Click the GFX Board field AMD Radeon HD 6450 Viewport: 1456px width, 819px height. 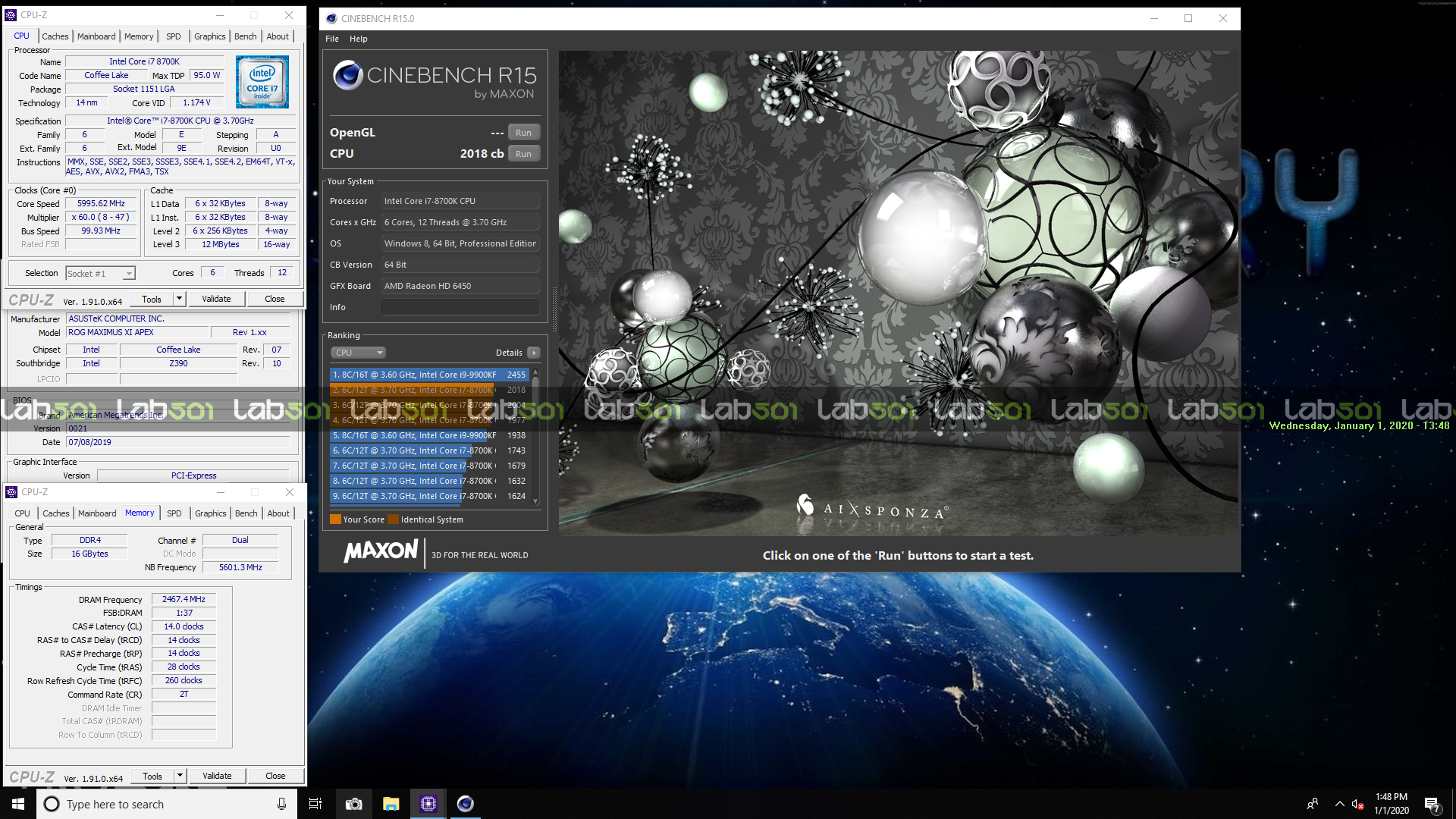coord(460,286)
